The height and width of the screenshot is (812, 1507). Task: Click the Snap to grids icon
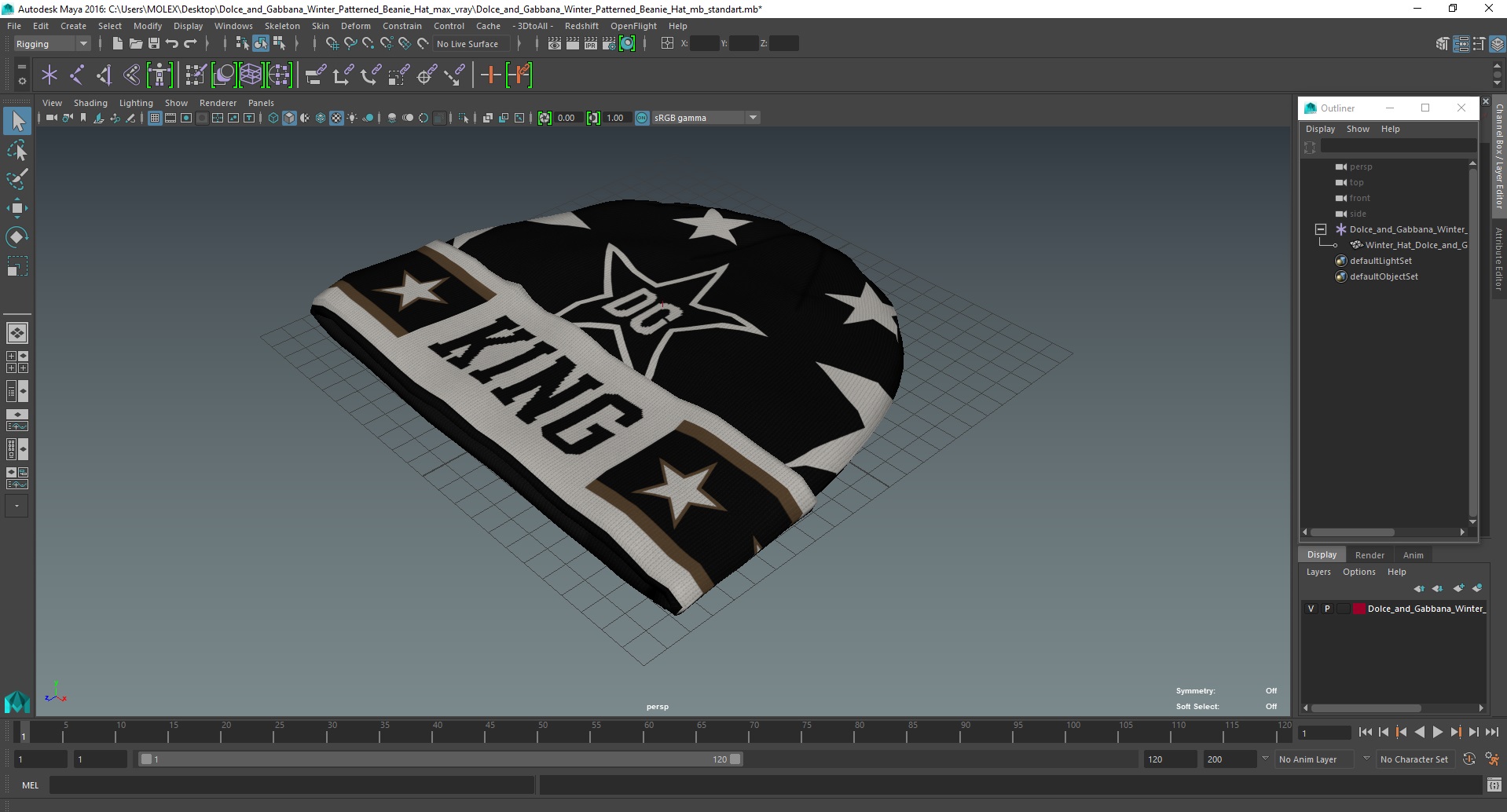pos(332,44)
